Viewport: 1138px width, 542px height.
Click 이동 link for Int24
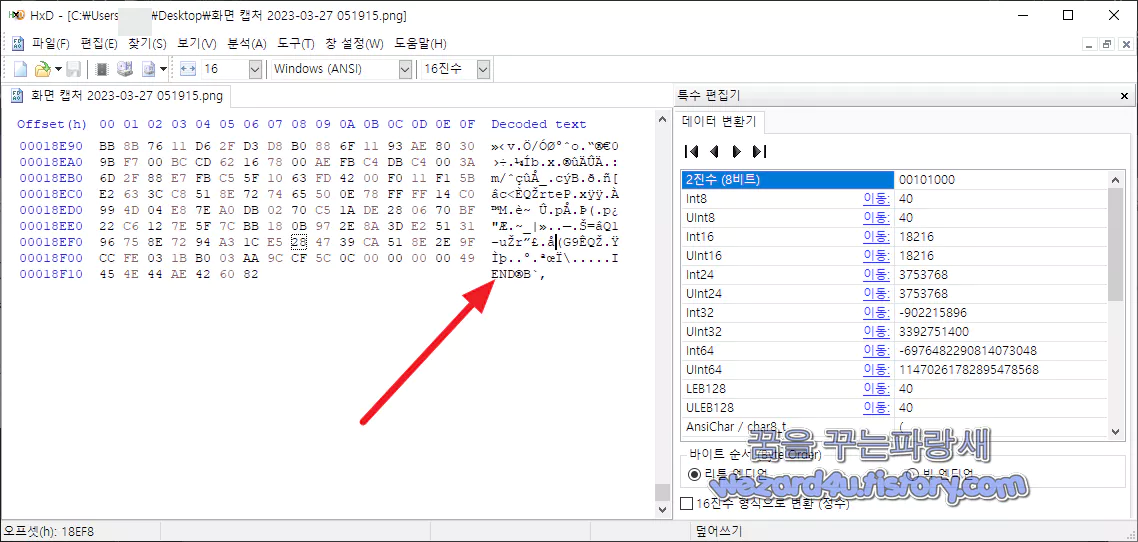tap(877, 274)
